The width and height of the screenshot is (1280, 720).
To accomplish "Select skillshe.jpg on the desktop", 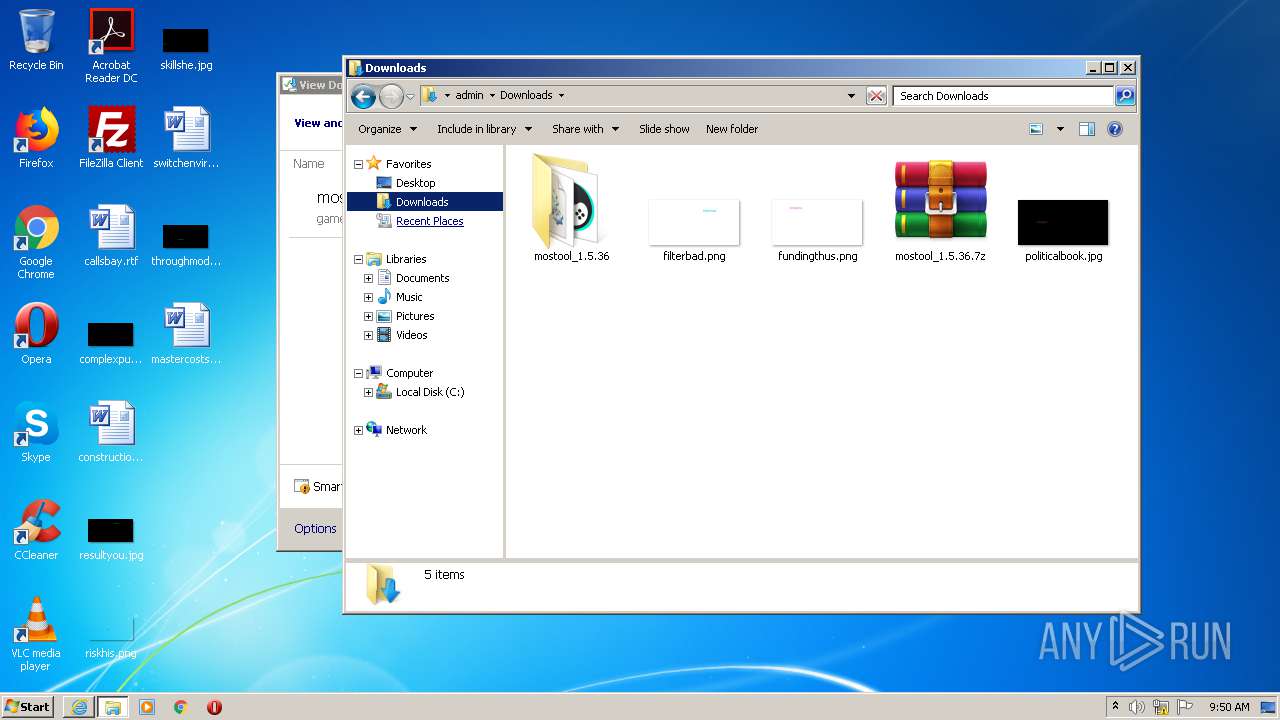I will point(186,48).
